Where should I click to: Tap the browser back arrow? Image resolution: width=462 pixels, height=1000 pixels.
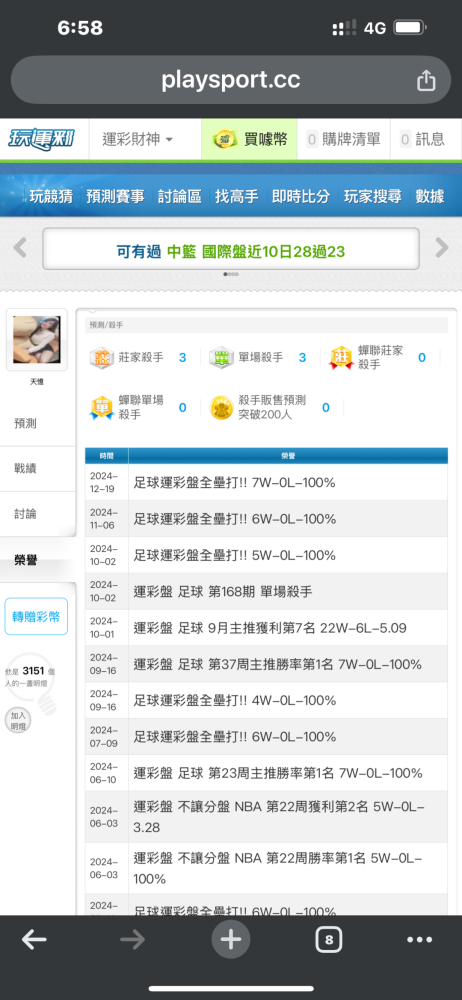34,939
